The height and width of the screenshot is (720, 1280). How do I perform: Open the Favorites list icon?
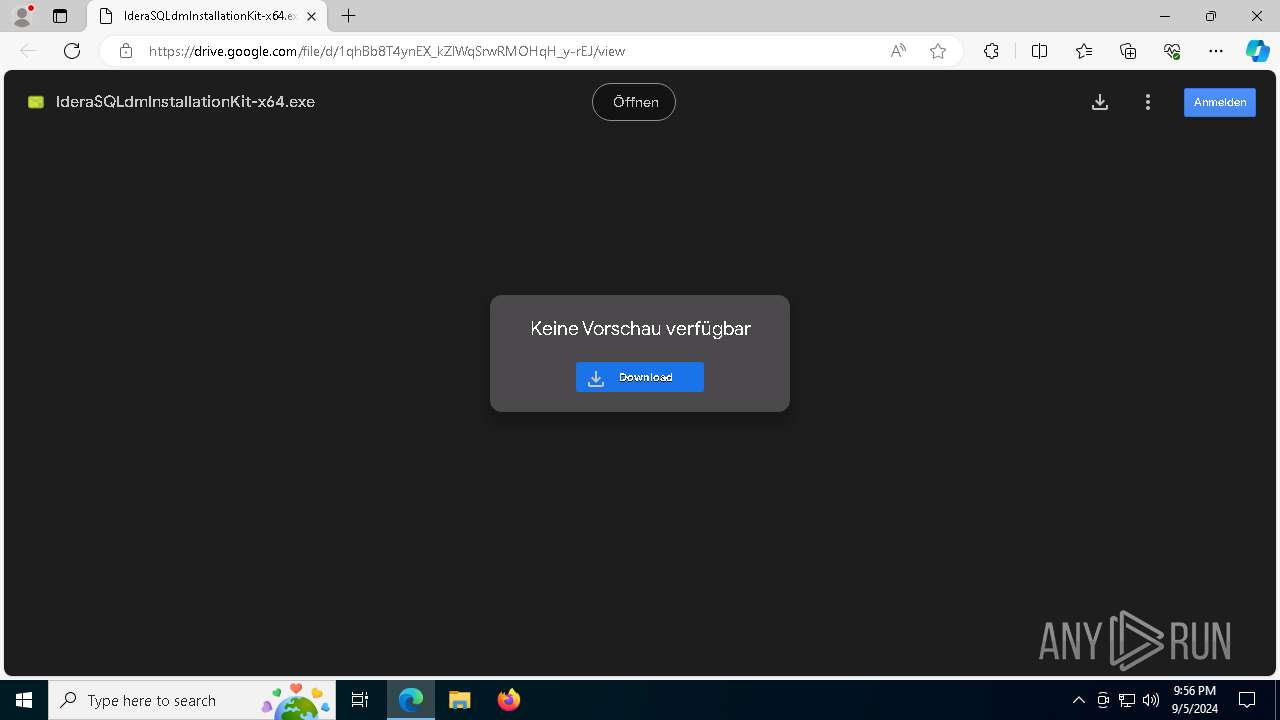(1084, 51)
